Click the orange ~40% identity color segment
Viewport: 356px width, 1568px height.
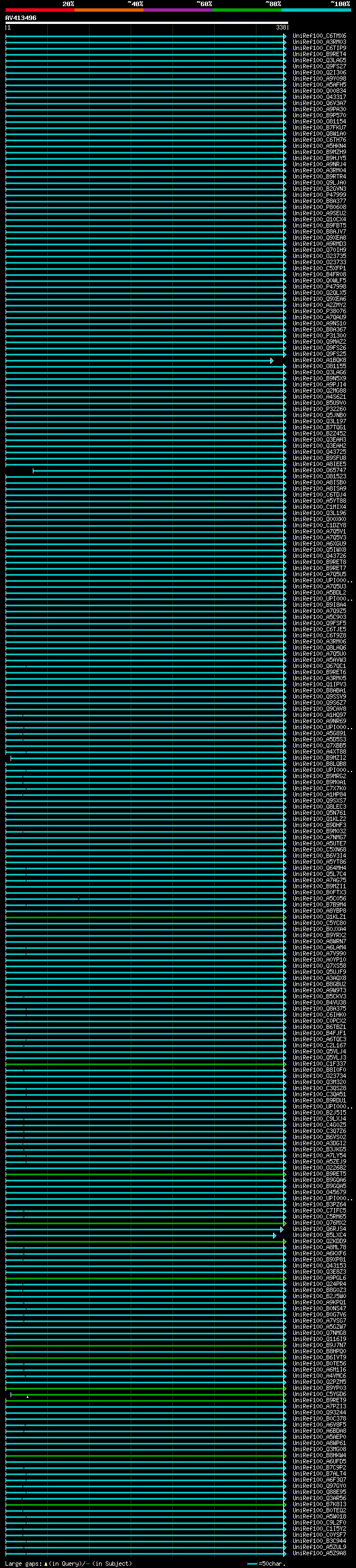pyautogui.click(x=109, y=10)
